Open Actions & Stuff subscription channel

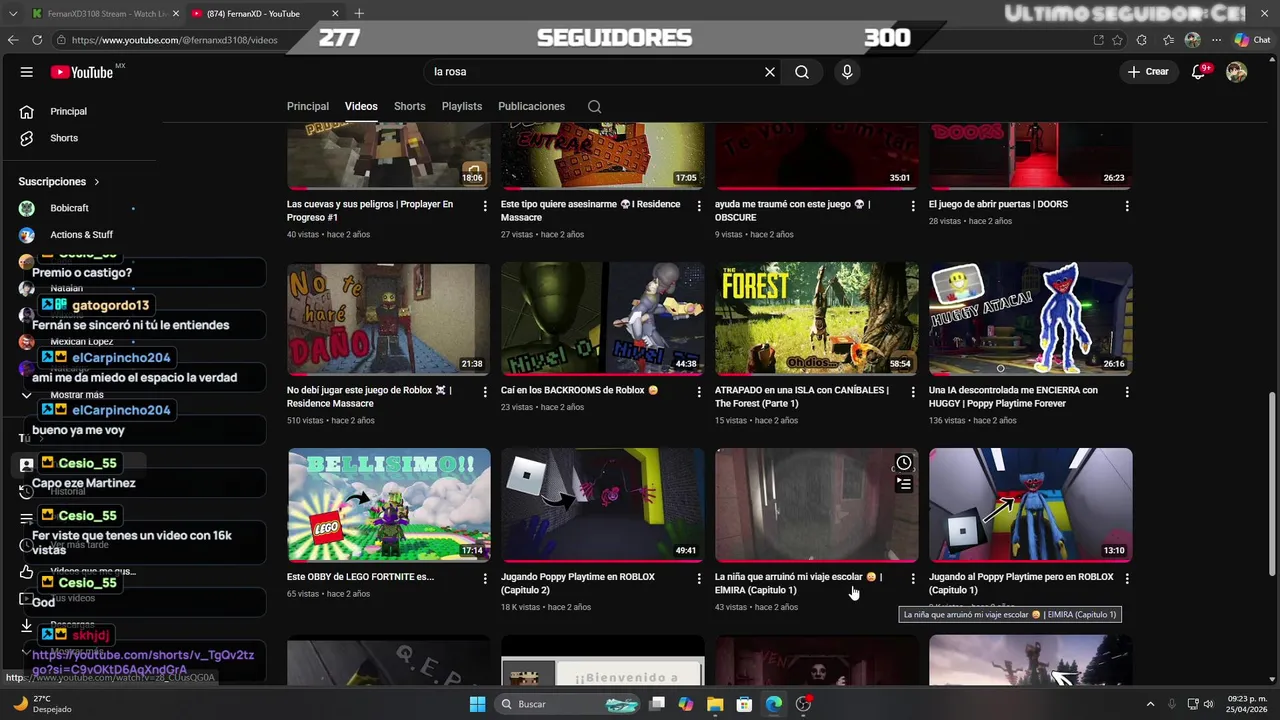tap(81, 235)
